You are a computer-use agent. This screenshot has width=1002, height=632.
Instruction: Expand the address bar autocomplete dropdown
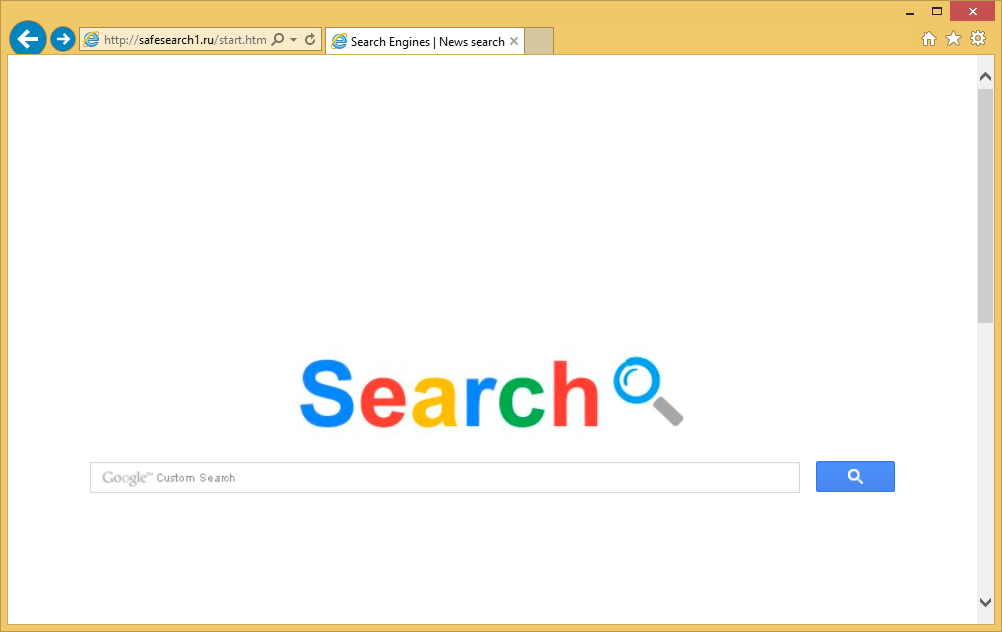(293, 40)
